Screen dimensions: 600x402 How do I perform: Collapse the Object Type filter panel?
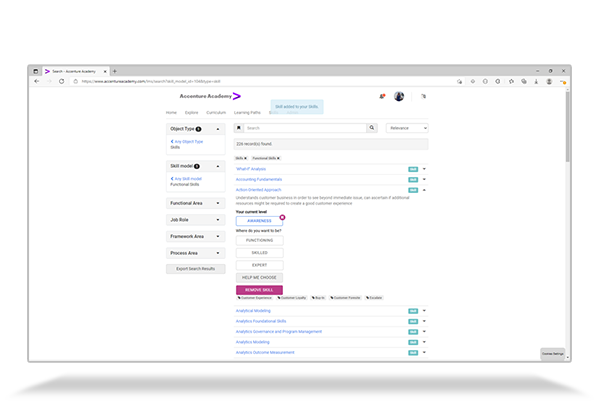(x=218, y=129)
